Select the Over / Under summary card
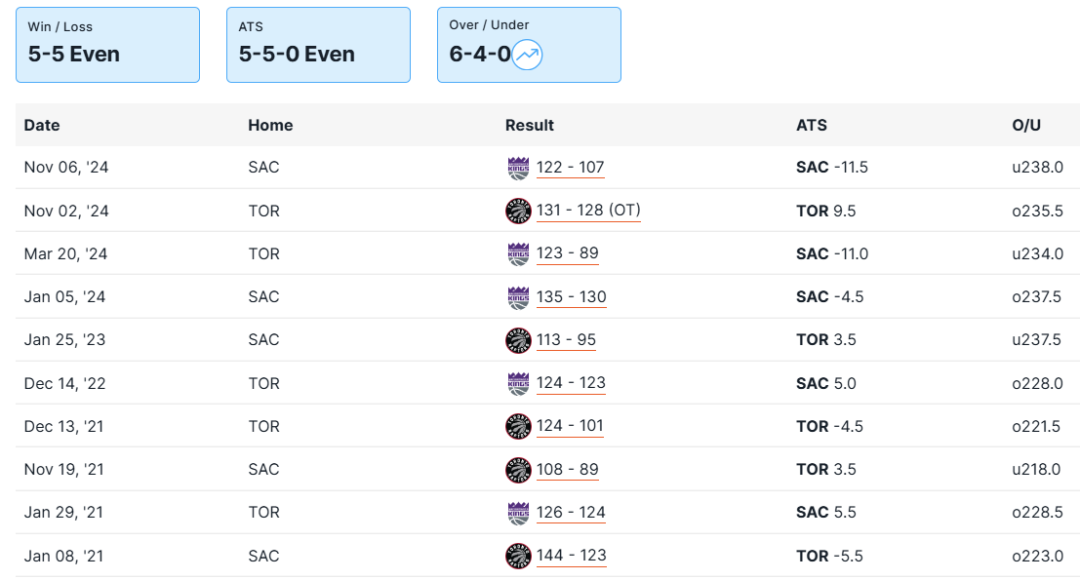Image resolution: width=1080 pixels, height=580 pixels. click(528, 45)
